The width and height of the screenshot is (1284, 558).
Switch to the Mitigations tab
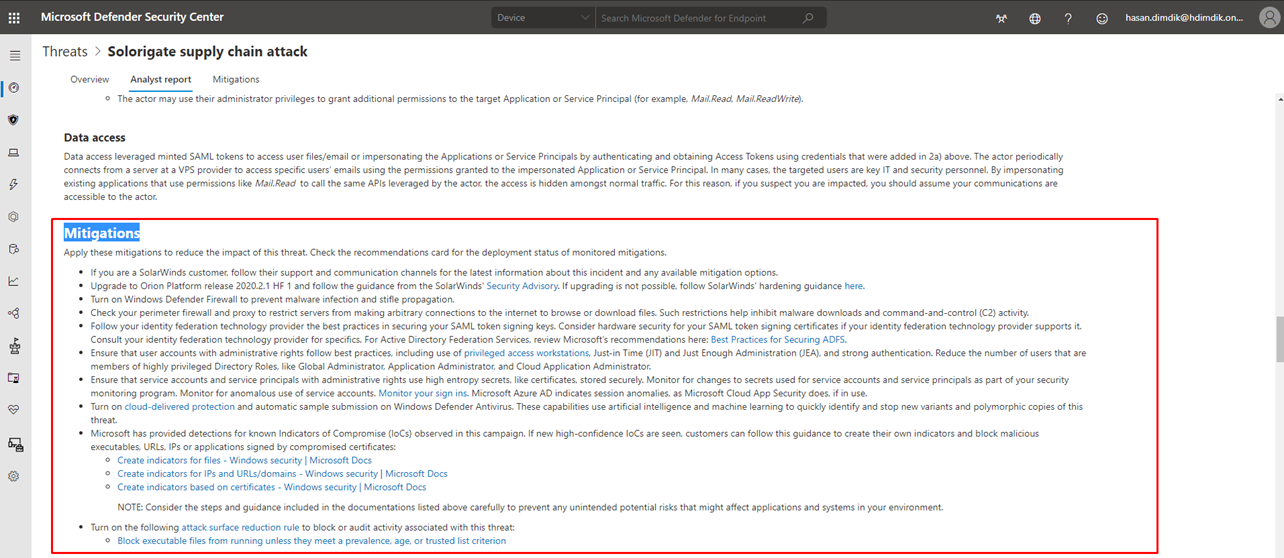236,79
